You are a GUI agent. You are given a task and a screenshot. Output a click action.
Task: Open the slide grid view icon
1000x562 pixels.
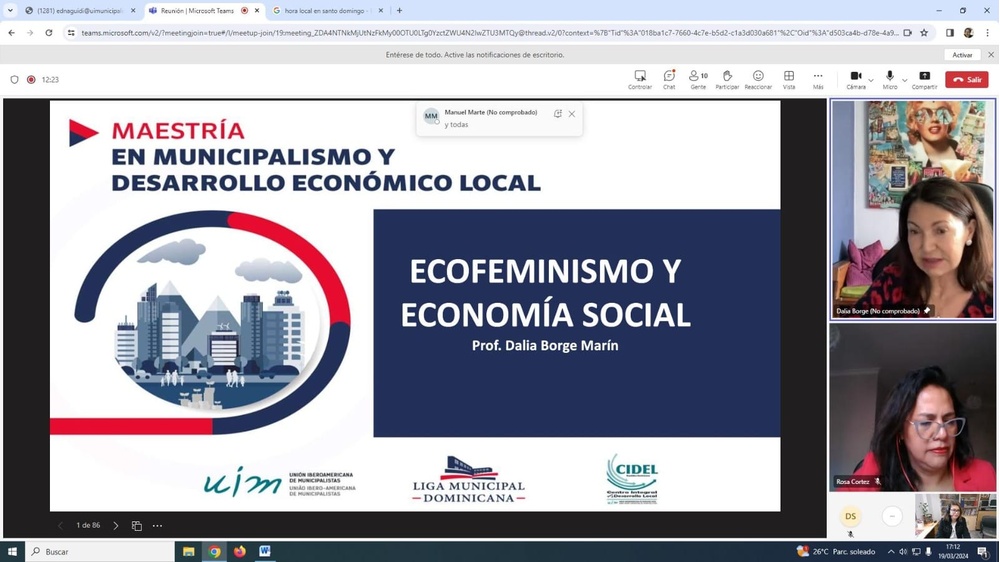137,526
